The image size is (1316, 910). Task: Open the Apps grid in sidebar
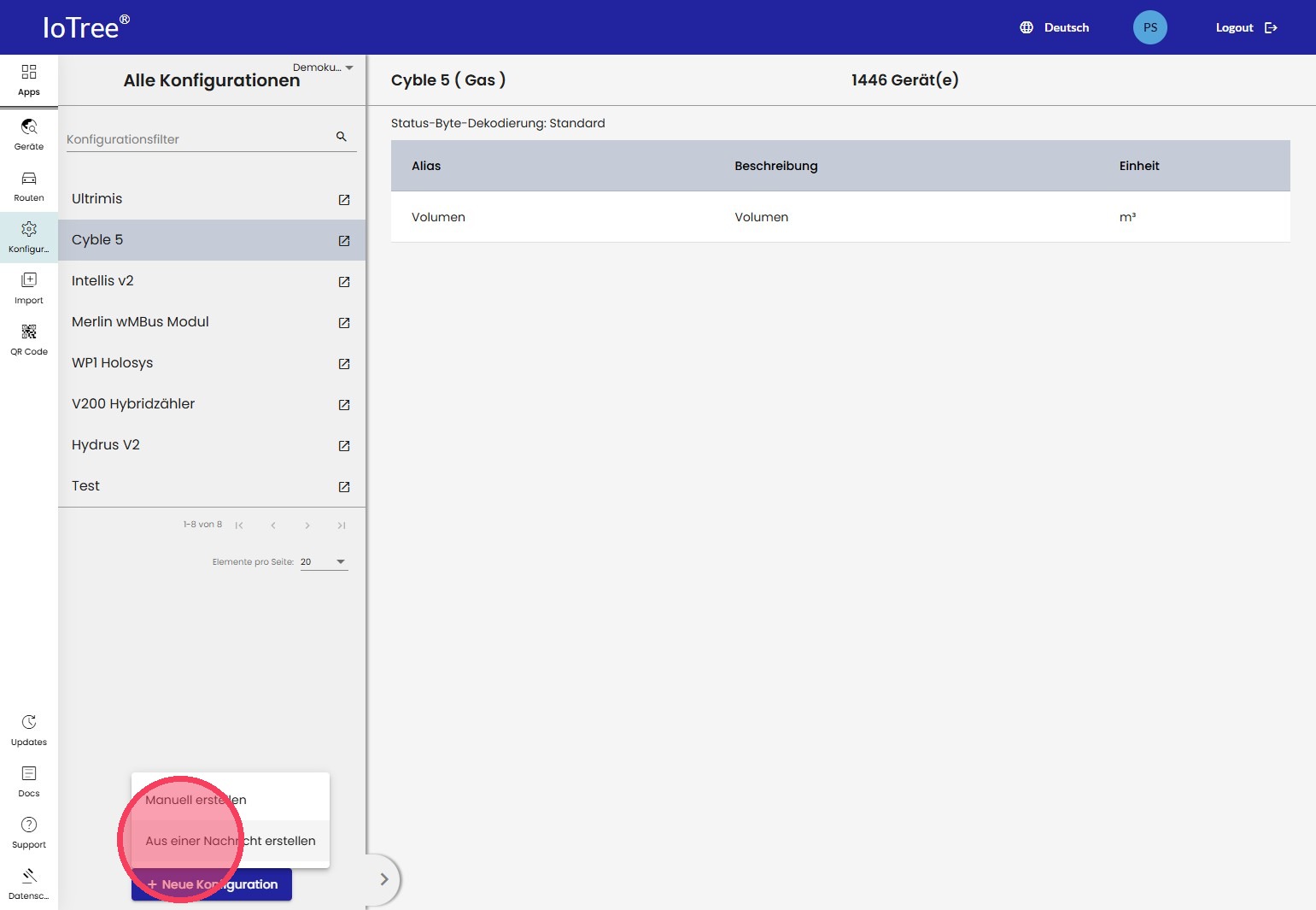point(29,80)
